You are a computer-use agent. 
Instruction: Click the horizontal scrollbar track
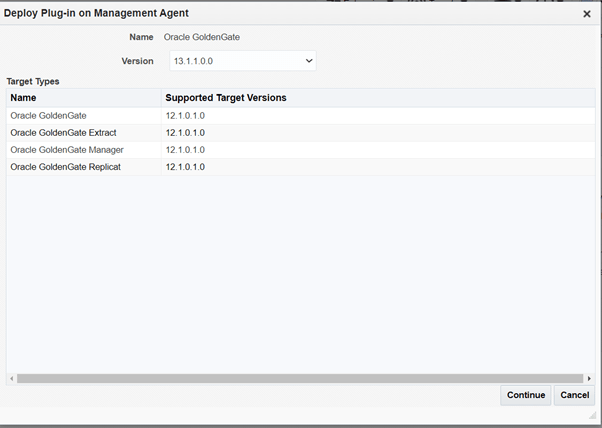coord(300,379)
